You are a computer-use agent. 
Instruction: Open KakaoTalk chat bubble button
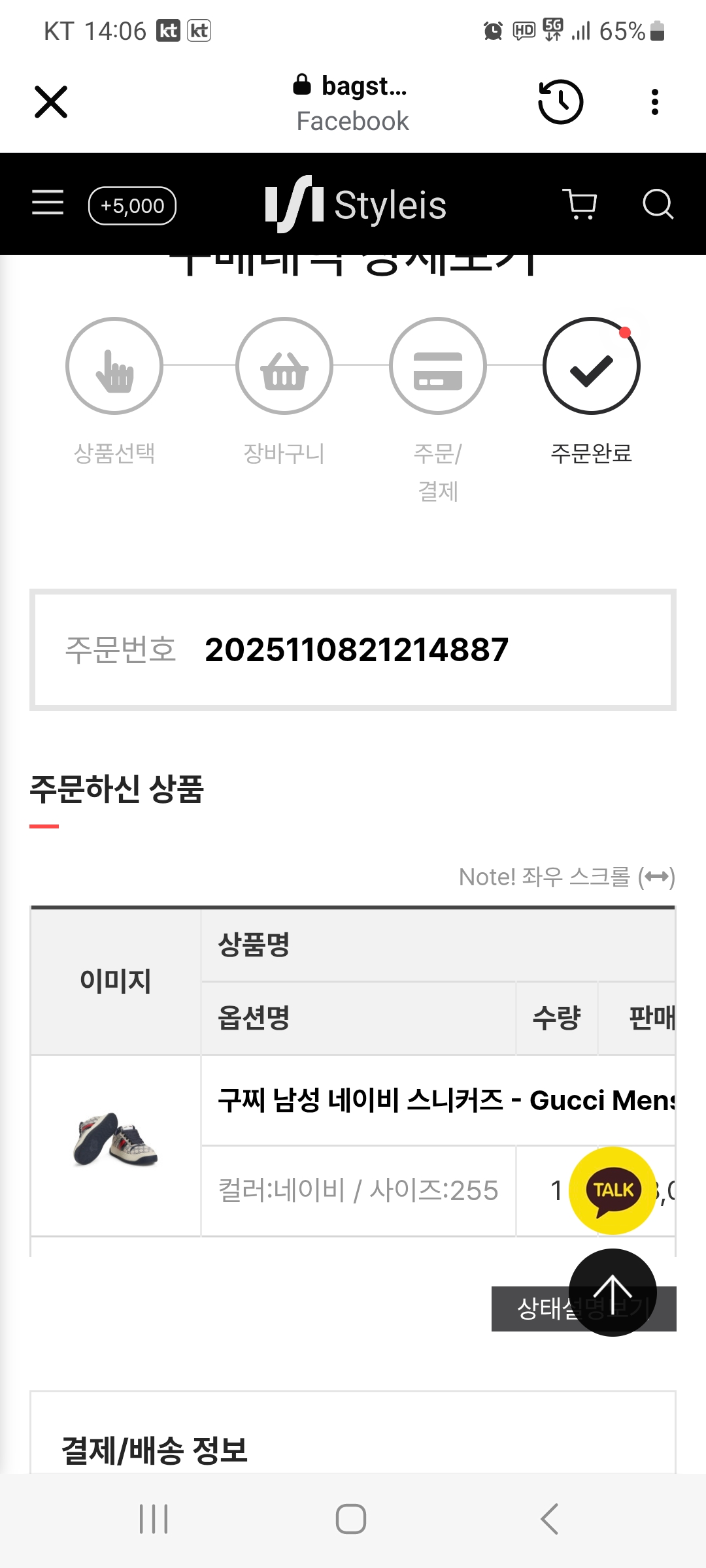(x=613, y=1190)
